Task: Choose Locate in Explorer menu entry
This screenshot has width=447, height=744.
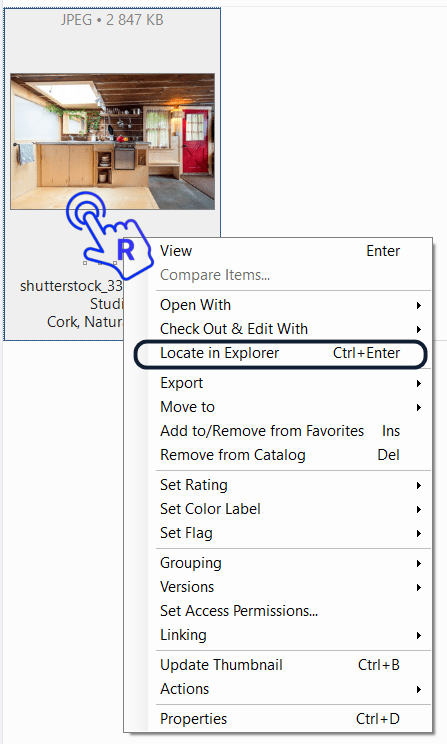Action: tap(280, 353)
